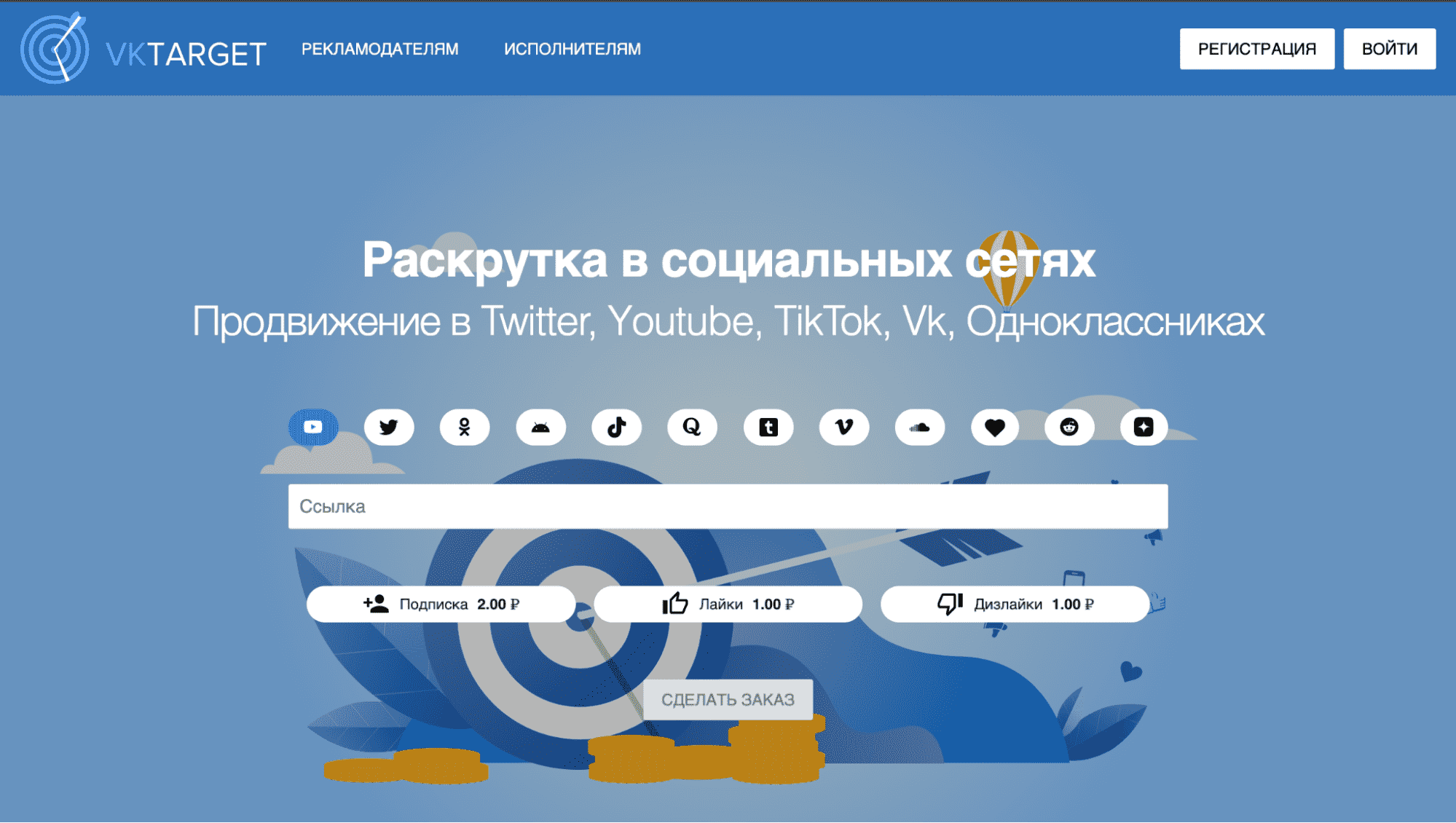Click the Регистрация button
This screenshot has height=823, width=1456.
tap(1257, 49)
